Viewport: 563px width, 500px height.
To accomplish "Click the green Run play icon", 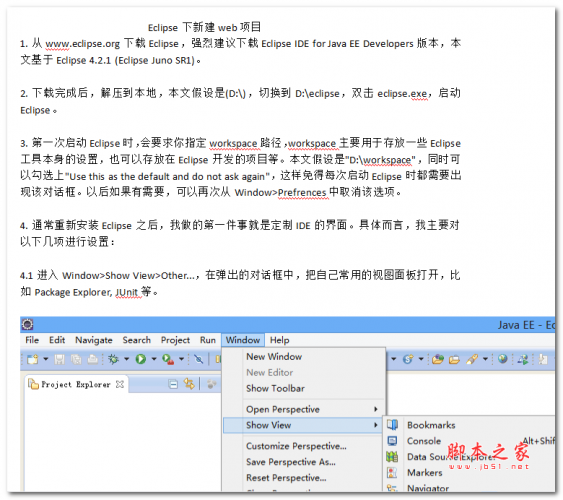I will pyautogui.click(x=141, y=359).
